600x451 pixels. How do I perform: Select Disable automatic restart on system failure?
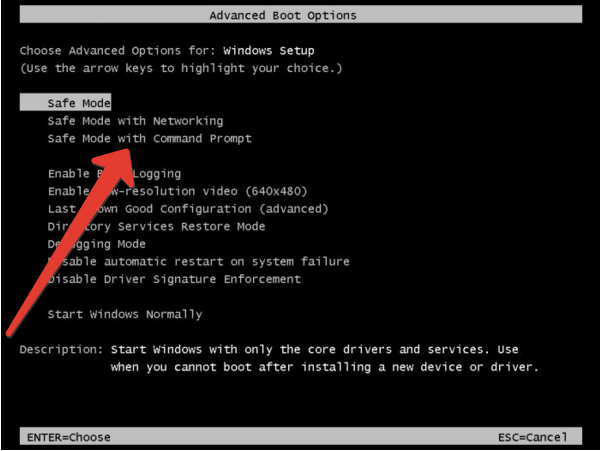click(x=198, y=262)
